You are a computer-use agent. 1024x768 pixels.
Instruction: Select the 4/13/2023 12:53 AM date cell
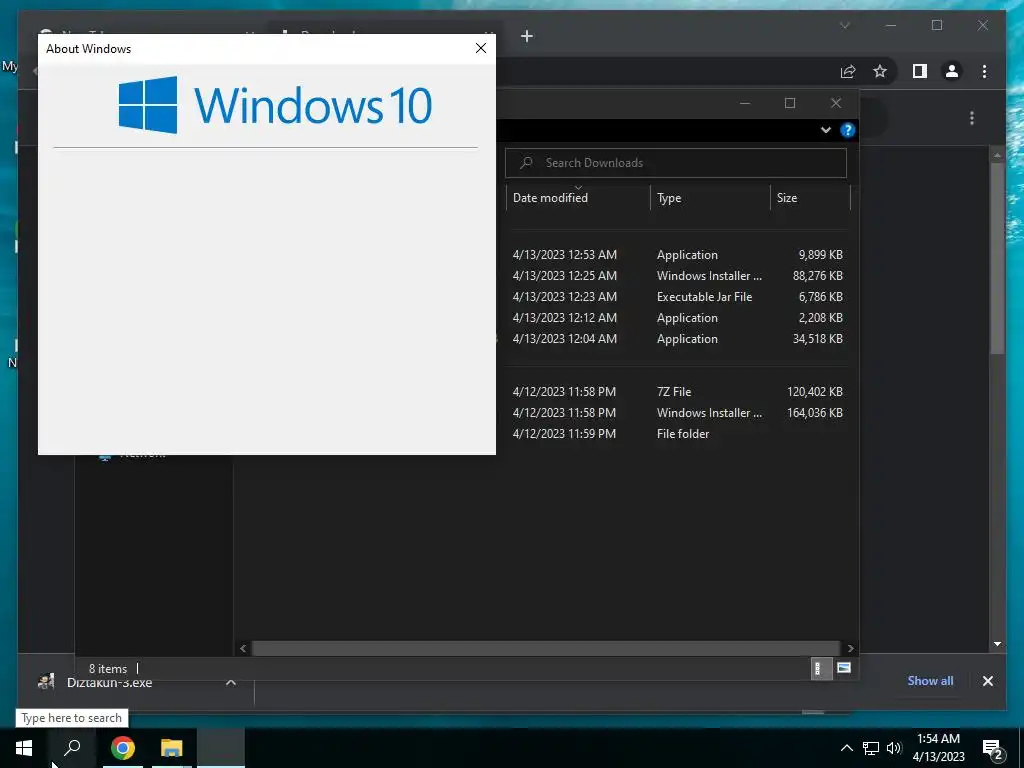pos(564,255)
